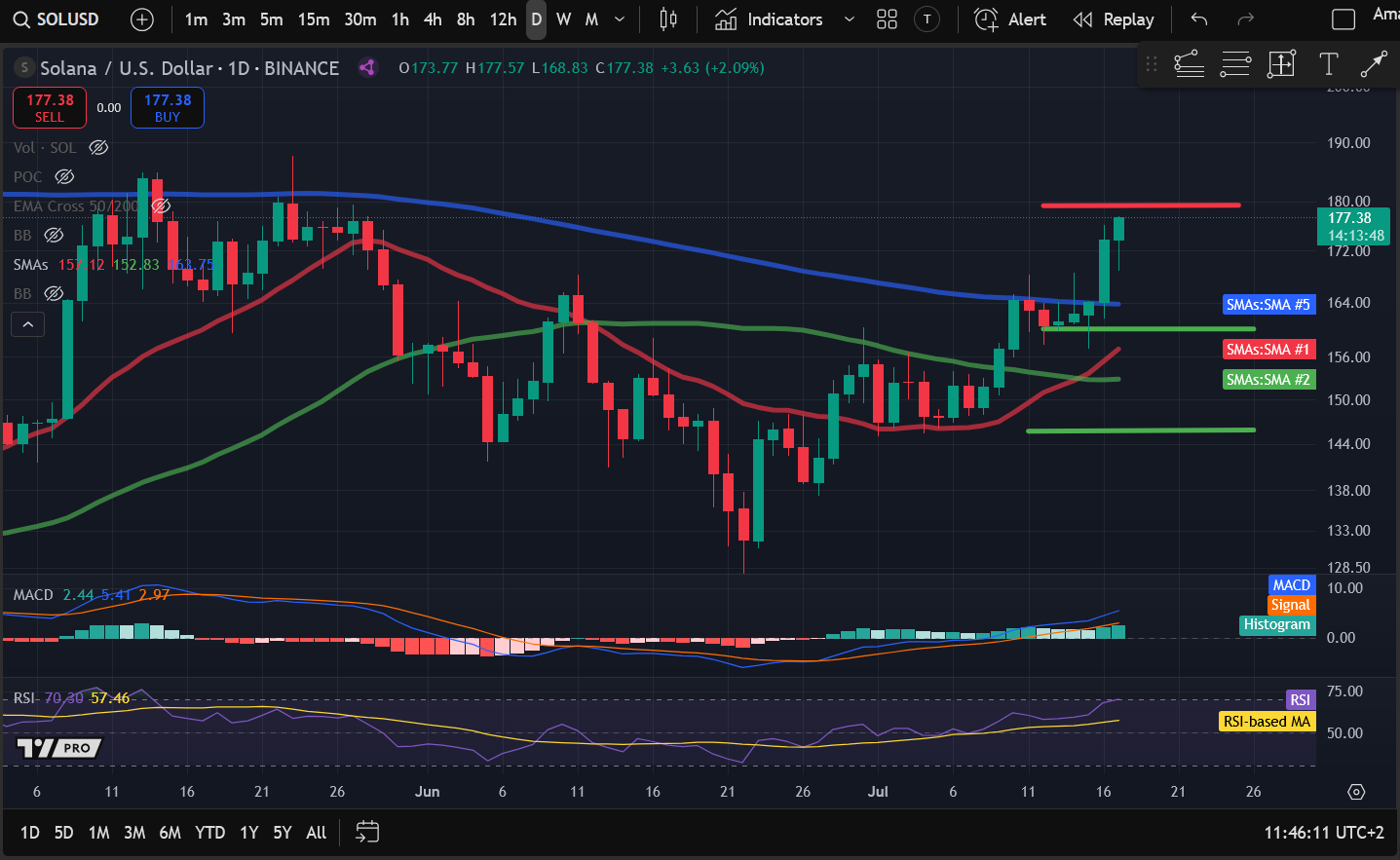Click the Solana symbol logo icon

click(24, 68)
